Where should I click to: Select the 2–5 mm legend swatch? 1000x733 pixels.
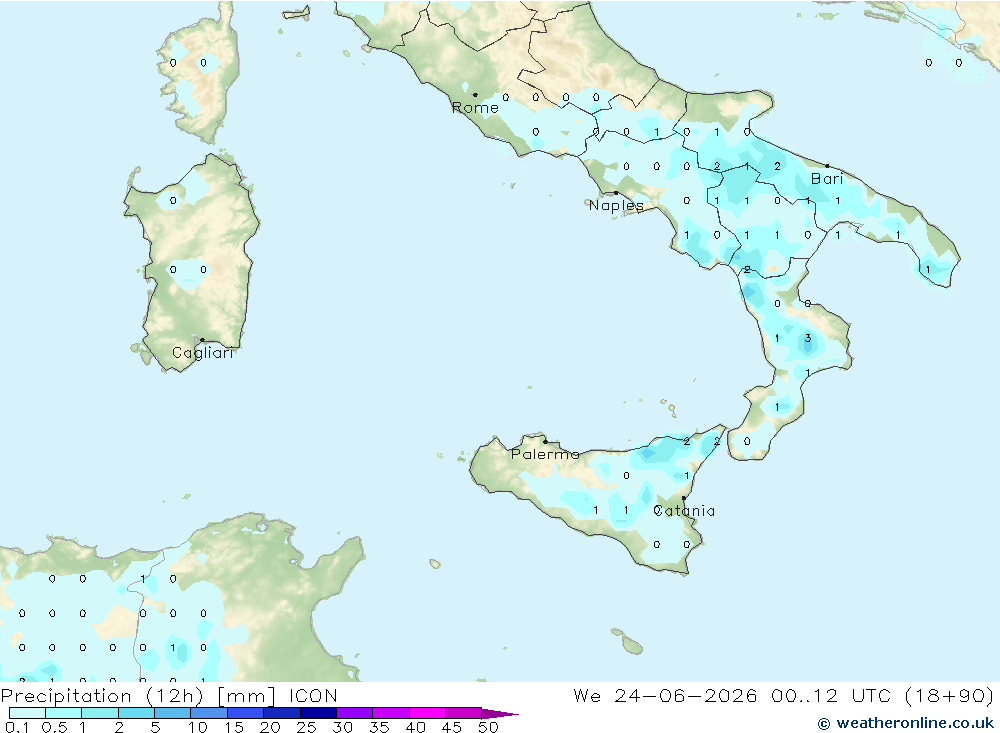(136, 713)
